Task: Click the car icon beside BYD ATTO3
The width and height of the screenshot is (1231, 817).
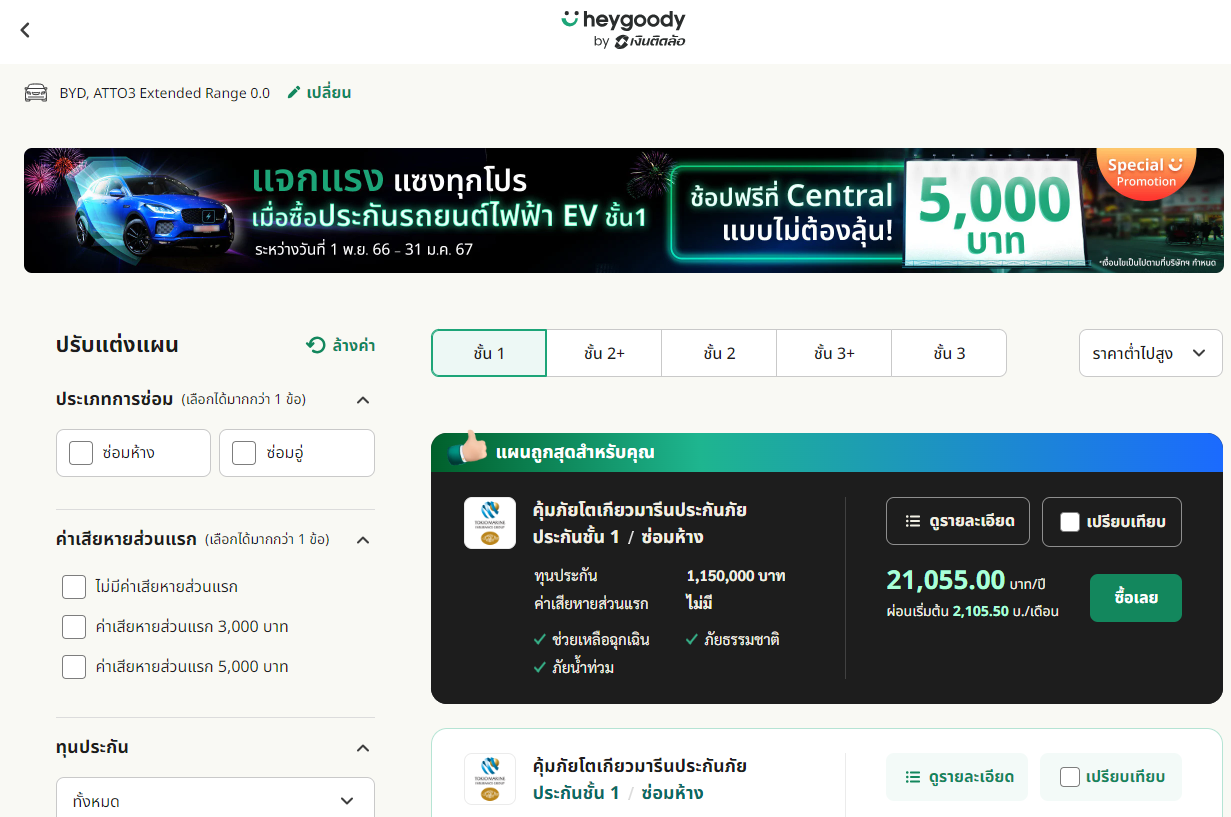Action: click(x=36, y=93)
